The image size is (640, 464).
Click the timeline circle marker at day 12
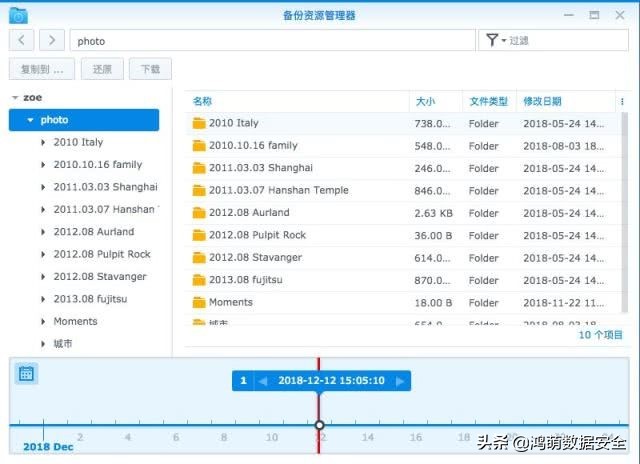pos(320,425)
